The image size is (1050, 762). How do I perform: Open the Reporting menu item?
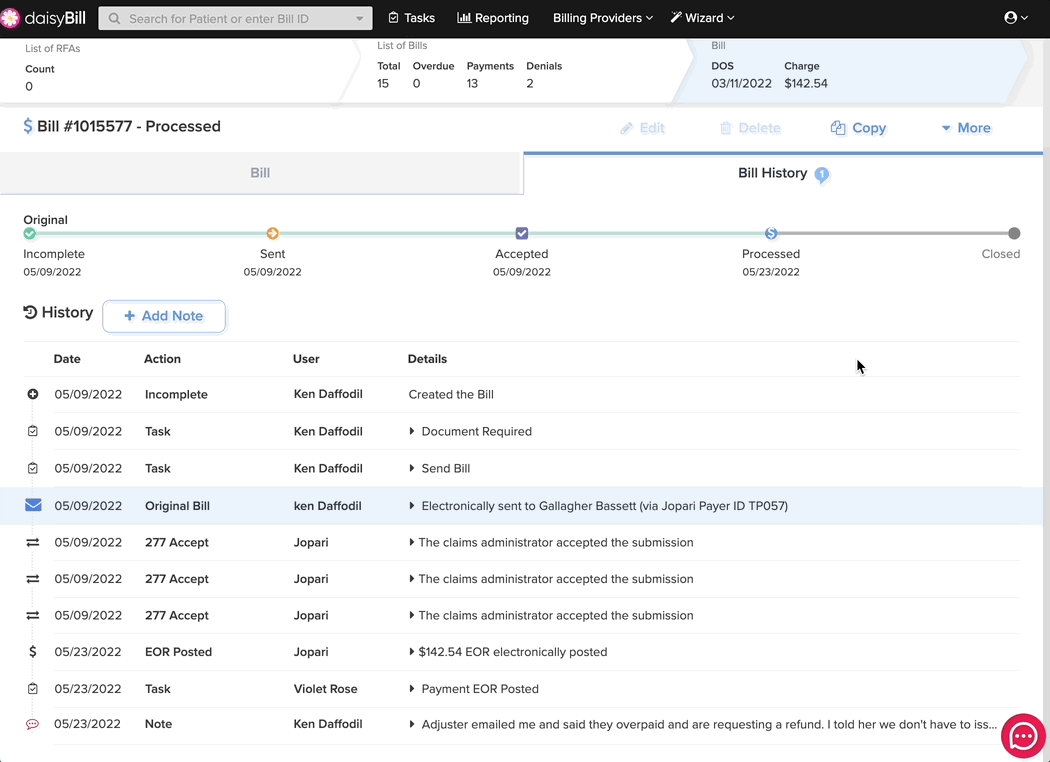click(493, 18)
